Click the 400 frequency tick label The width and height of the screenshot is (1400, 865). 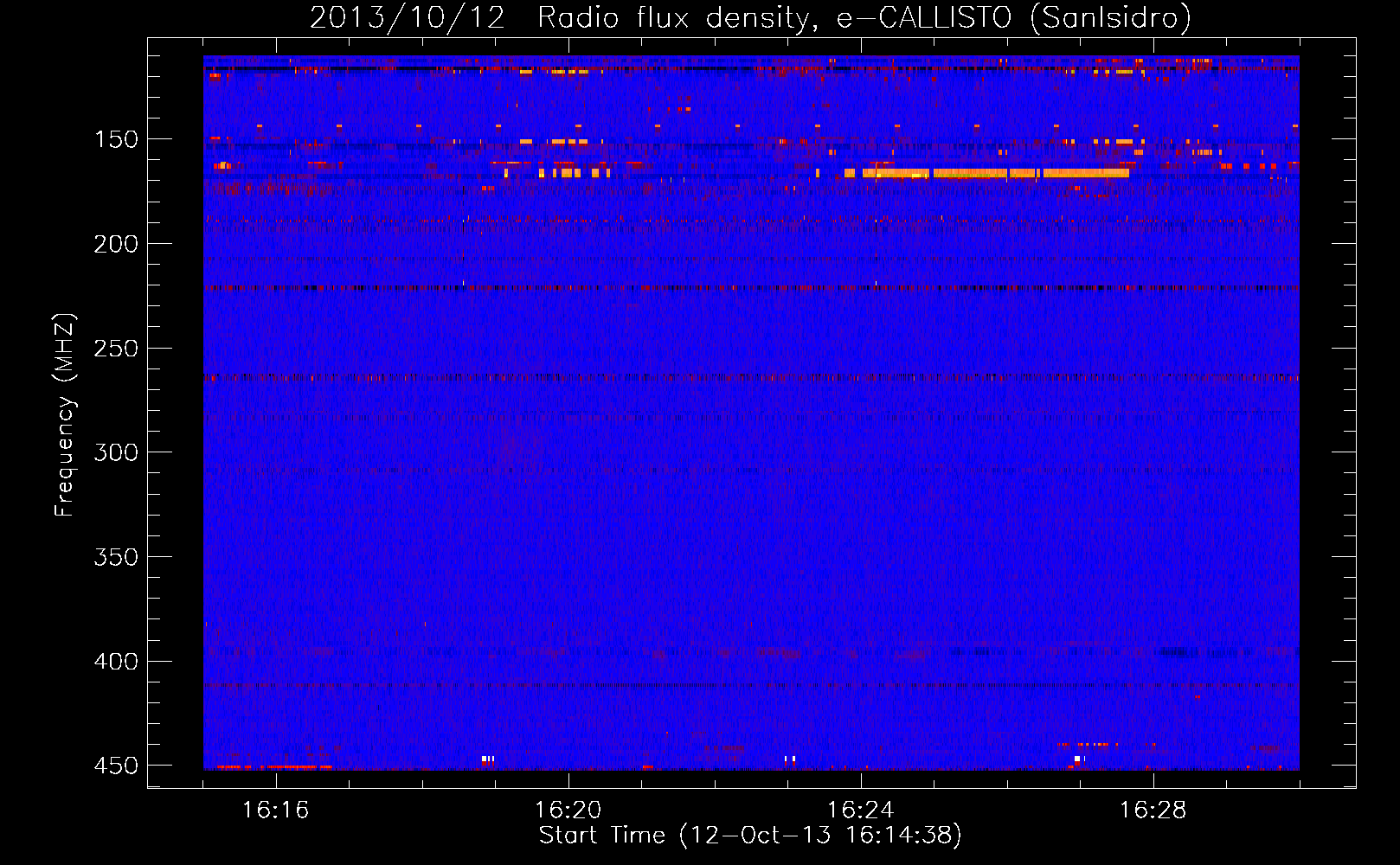[x=116, y=662]
